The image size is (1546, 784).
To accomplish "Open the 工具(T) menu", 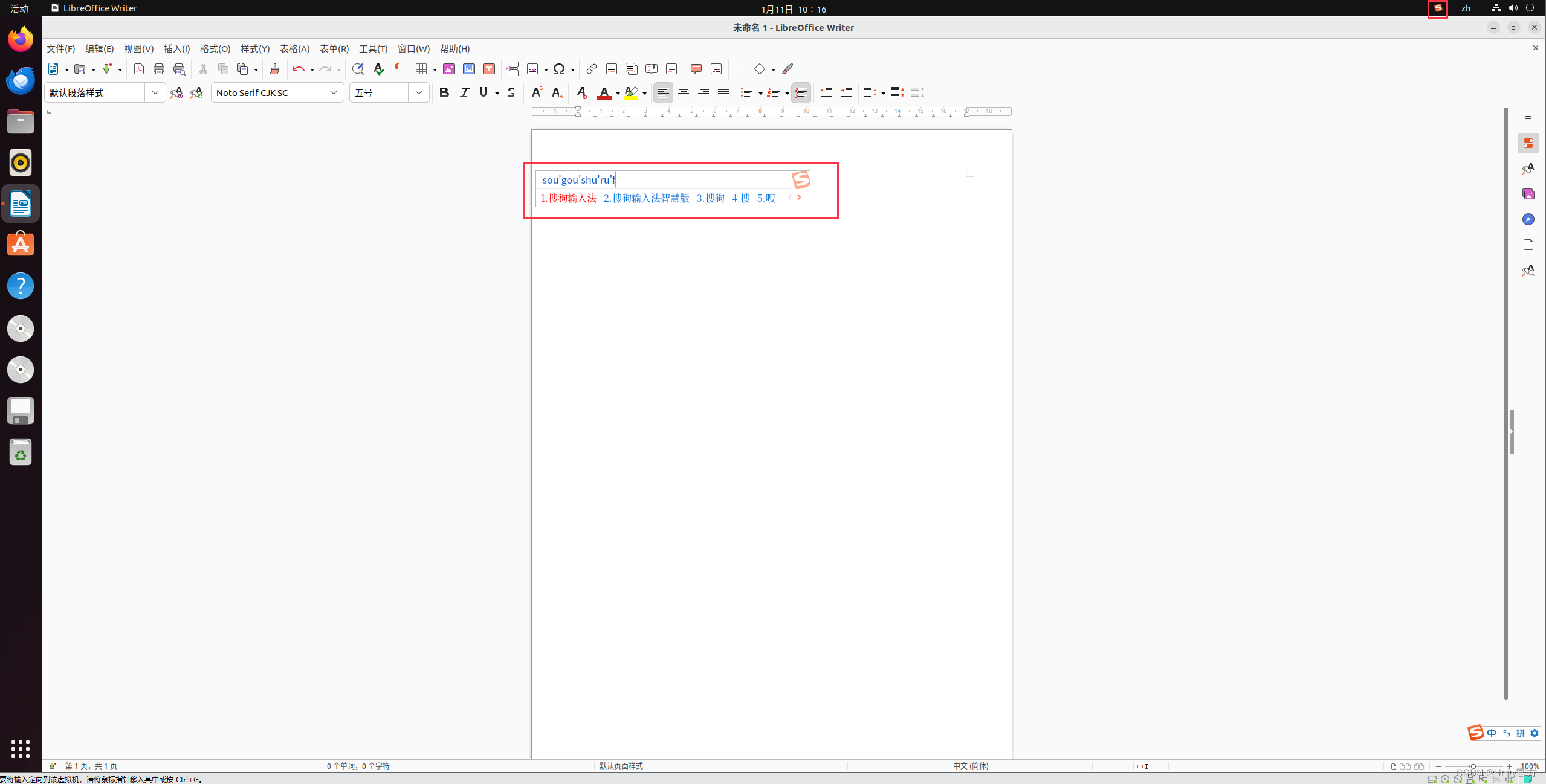I will tap(373, 48).
